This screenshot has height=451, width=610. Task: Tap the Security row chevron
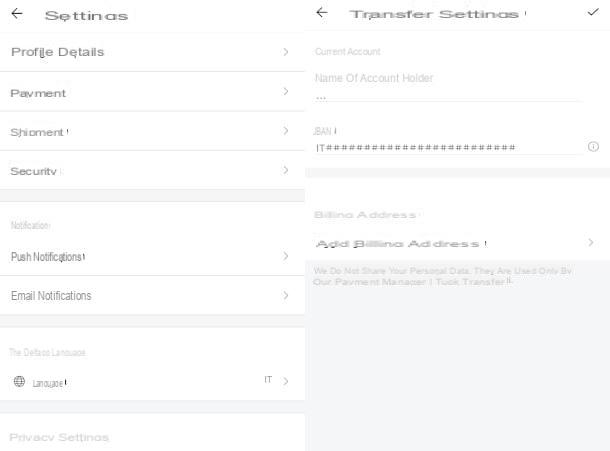[x=286, y=170]
